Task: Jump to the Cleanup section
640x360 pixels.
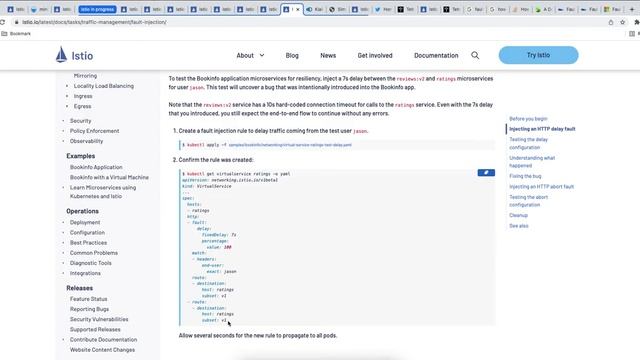Action: (518, 216)
